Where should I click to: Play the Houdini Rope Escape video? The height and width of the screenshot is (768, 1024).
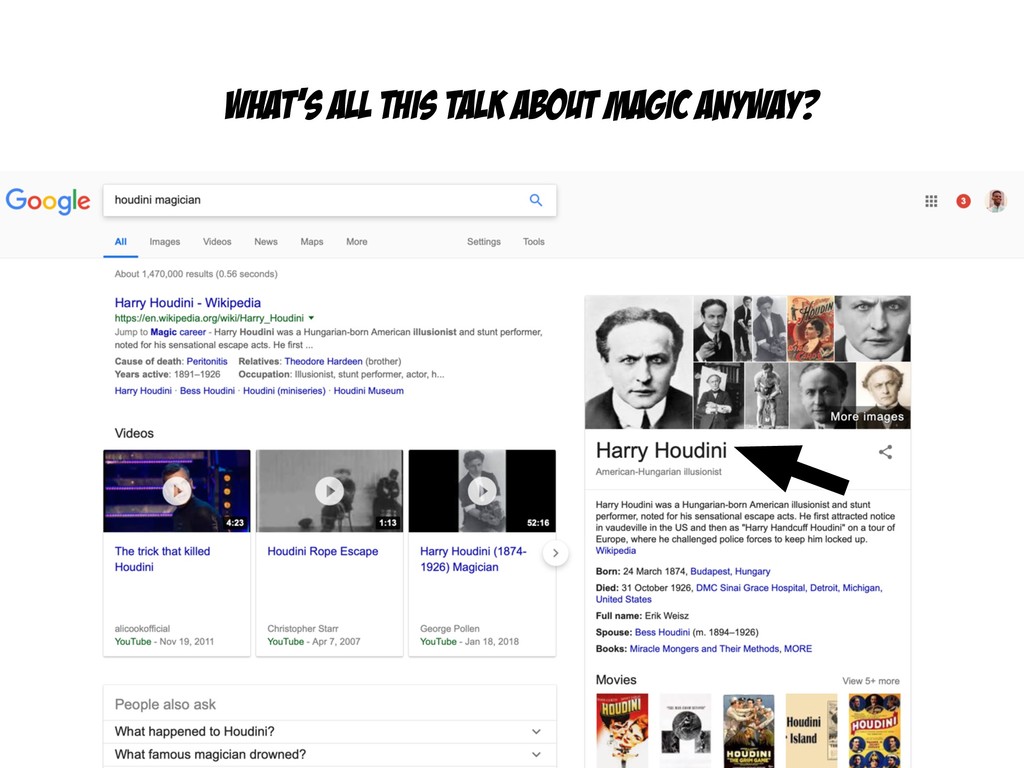click(330, 490)
